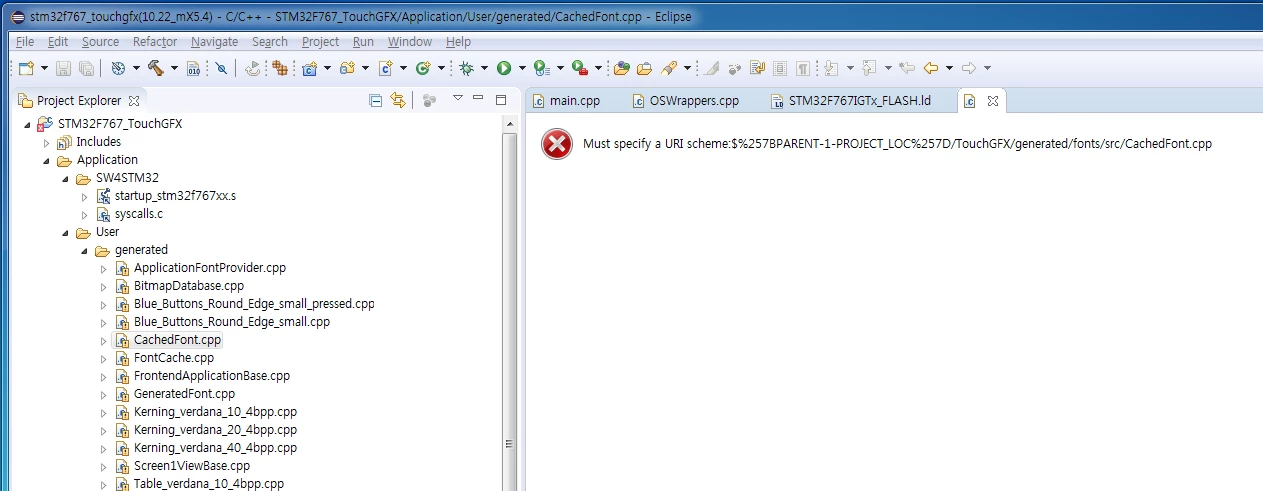
Task: Open Debug configurations dropdown arrow
Action: [484, 68]
